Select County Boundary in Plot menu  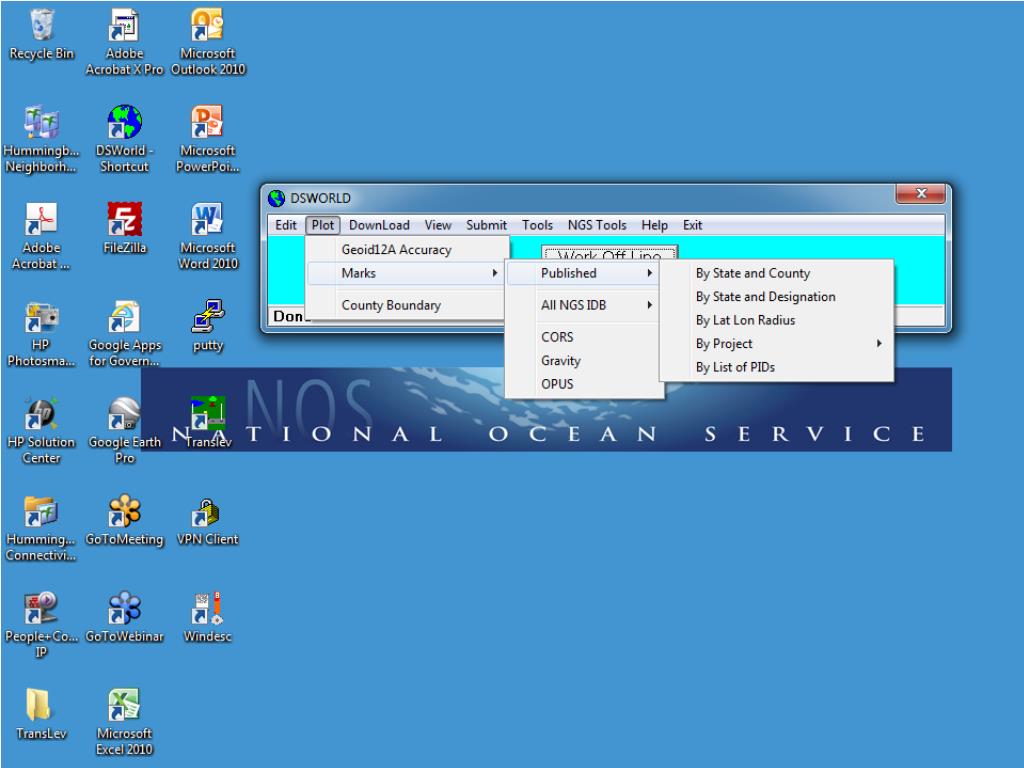click(x=408, y=305)
